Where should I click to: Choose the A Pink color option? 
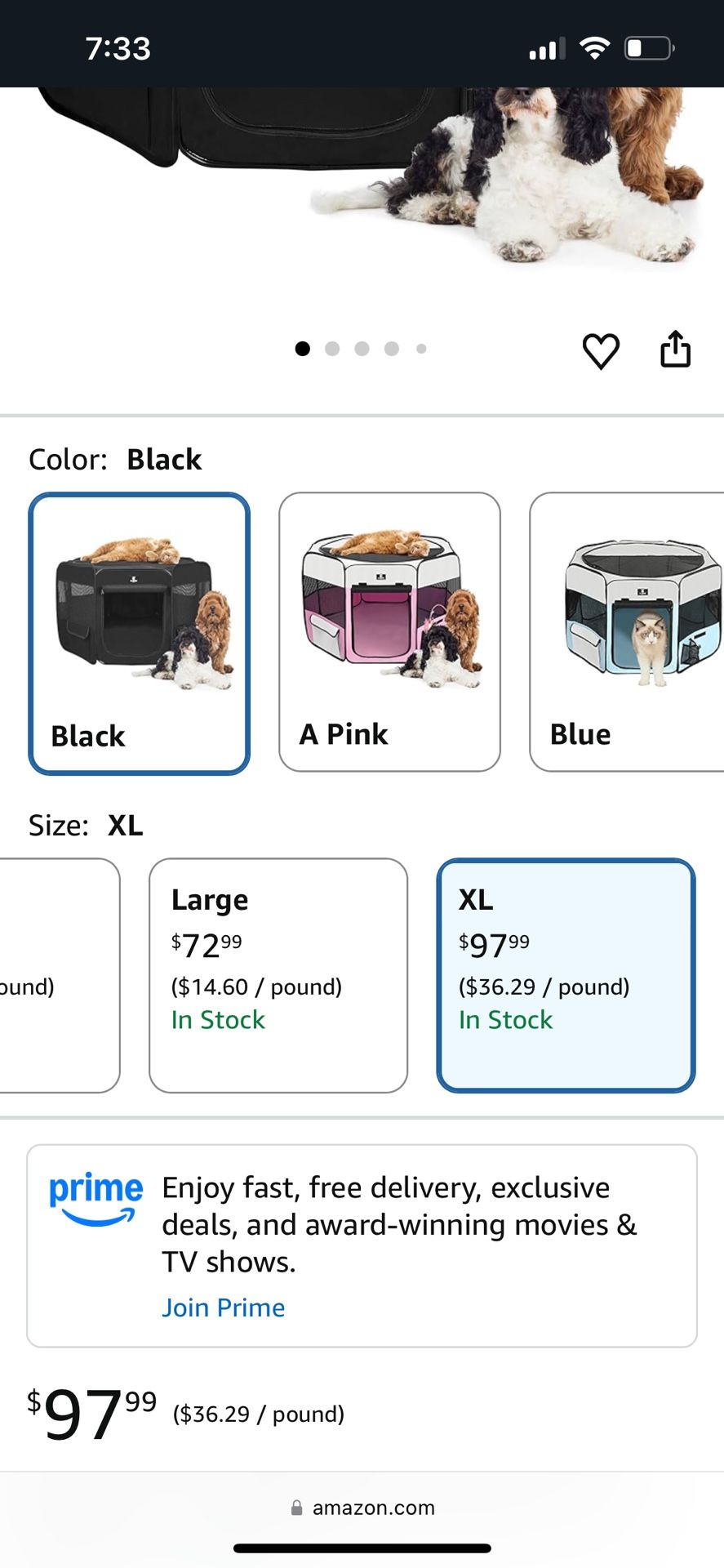tap(389, 631)
